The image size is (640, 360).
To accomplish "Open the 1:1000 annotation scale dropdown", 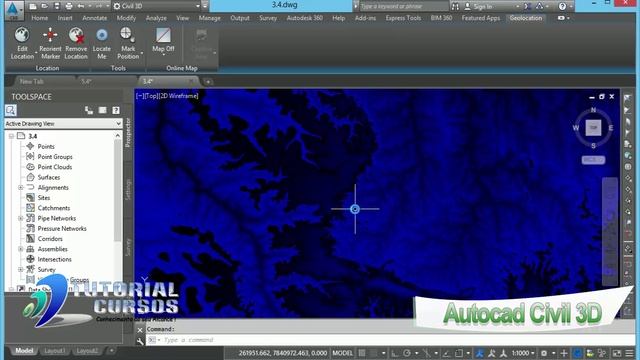I will click(x=523, y=353).
